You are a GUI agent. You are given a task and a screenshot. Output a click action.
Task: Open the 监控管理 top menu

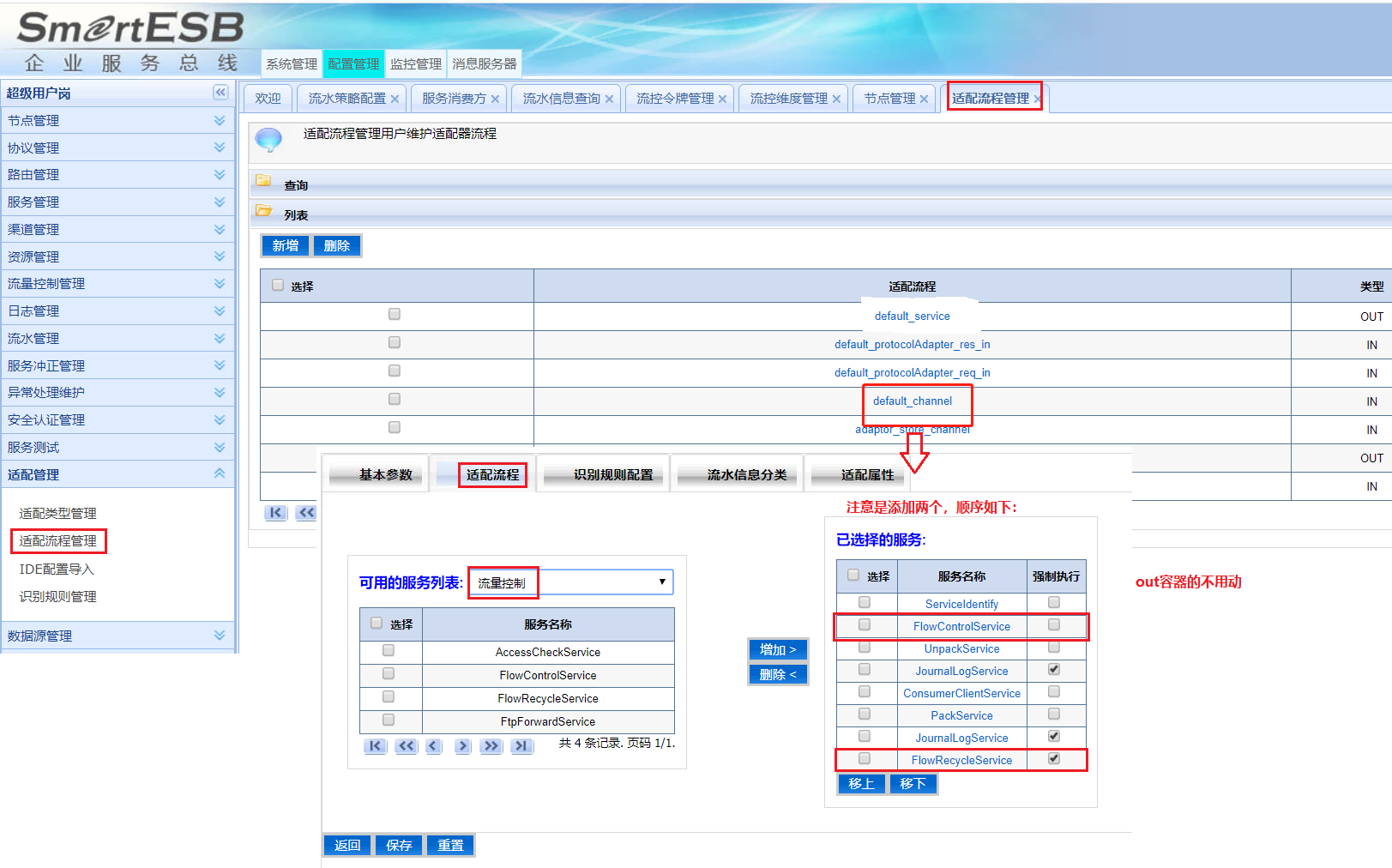pyautogui.click(x=415, y=64)
